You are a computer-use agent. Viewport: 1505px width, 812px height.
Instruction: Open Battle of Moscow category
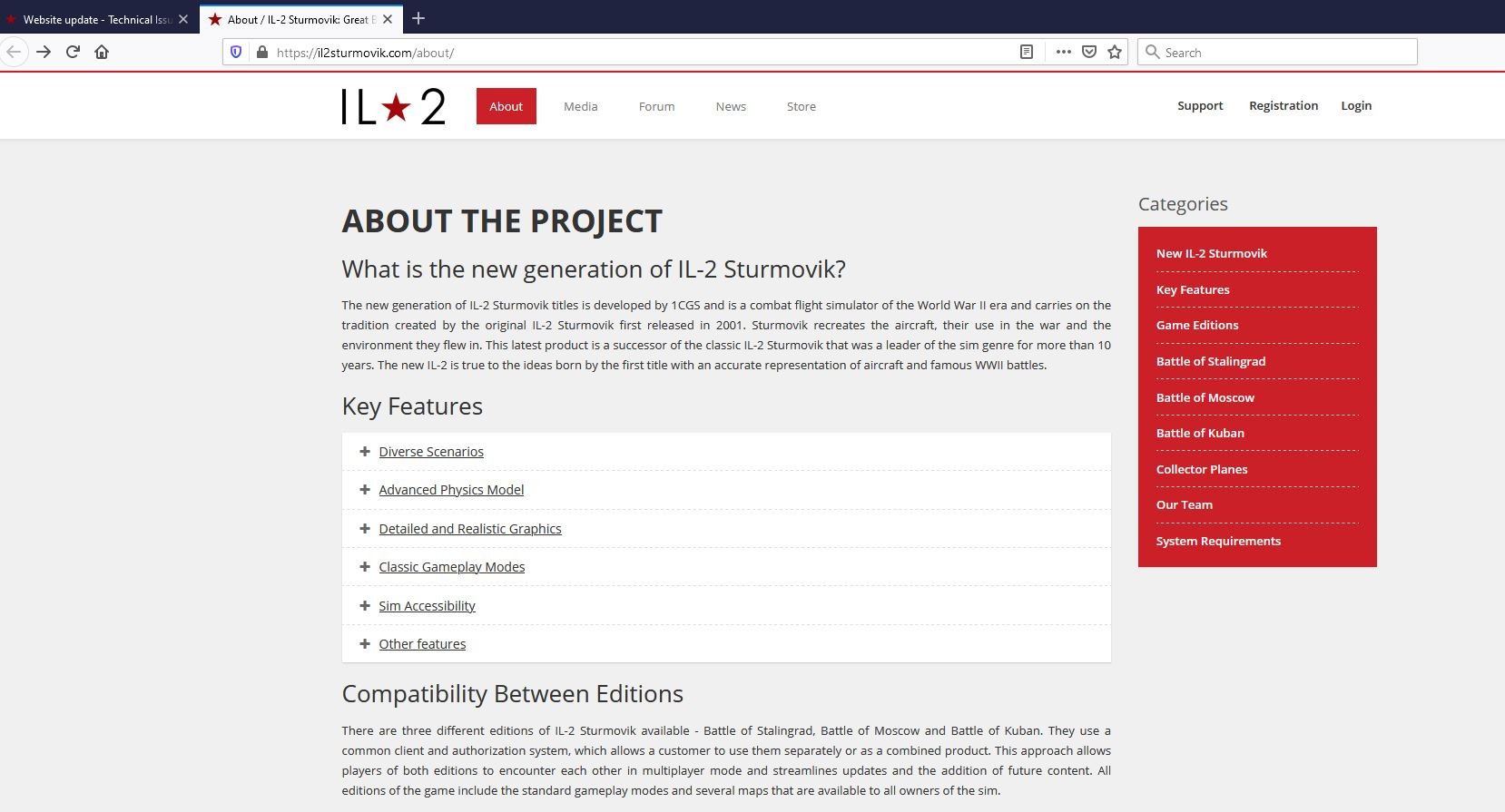pyautogui.click(x=1205, y=397)
